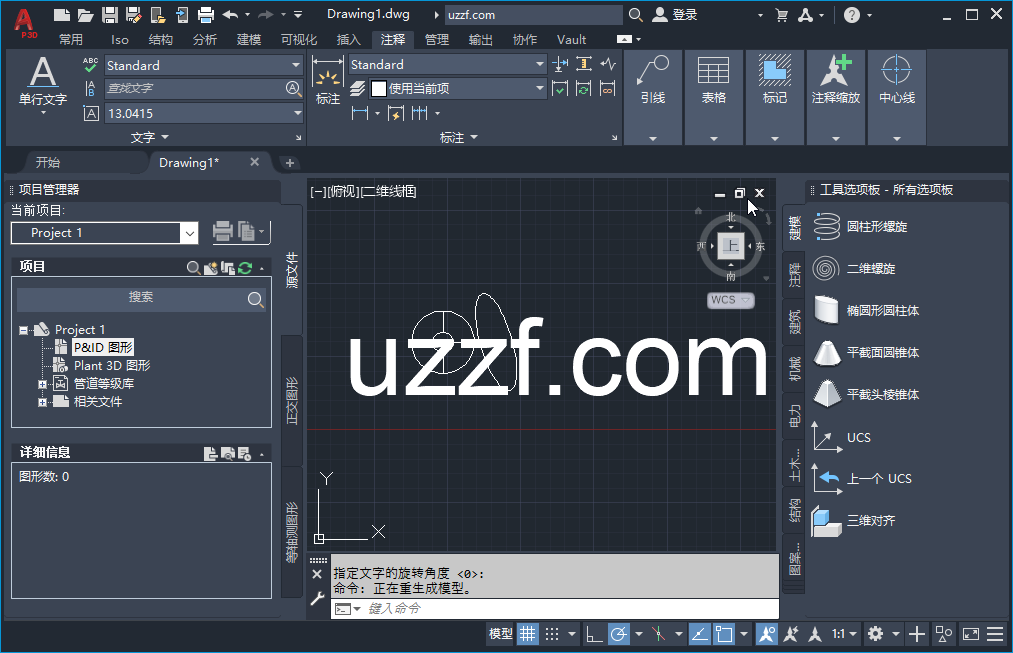This screenshot has height=653, width=1013.
Task: Open the 常用 ribbon tab
Action: tap(71, 40)
